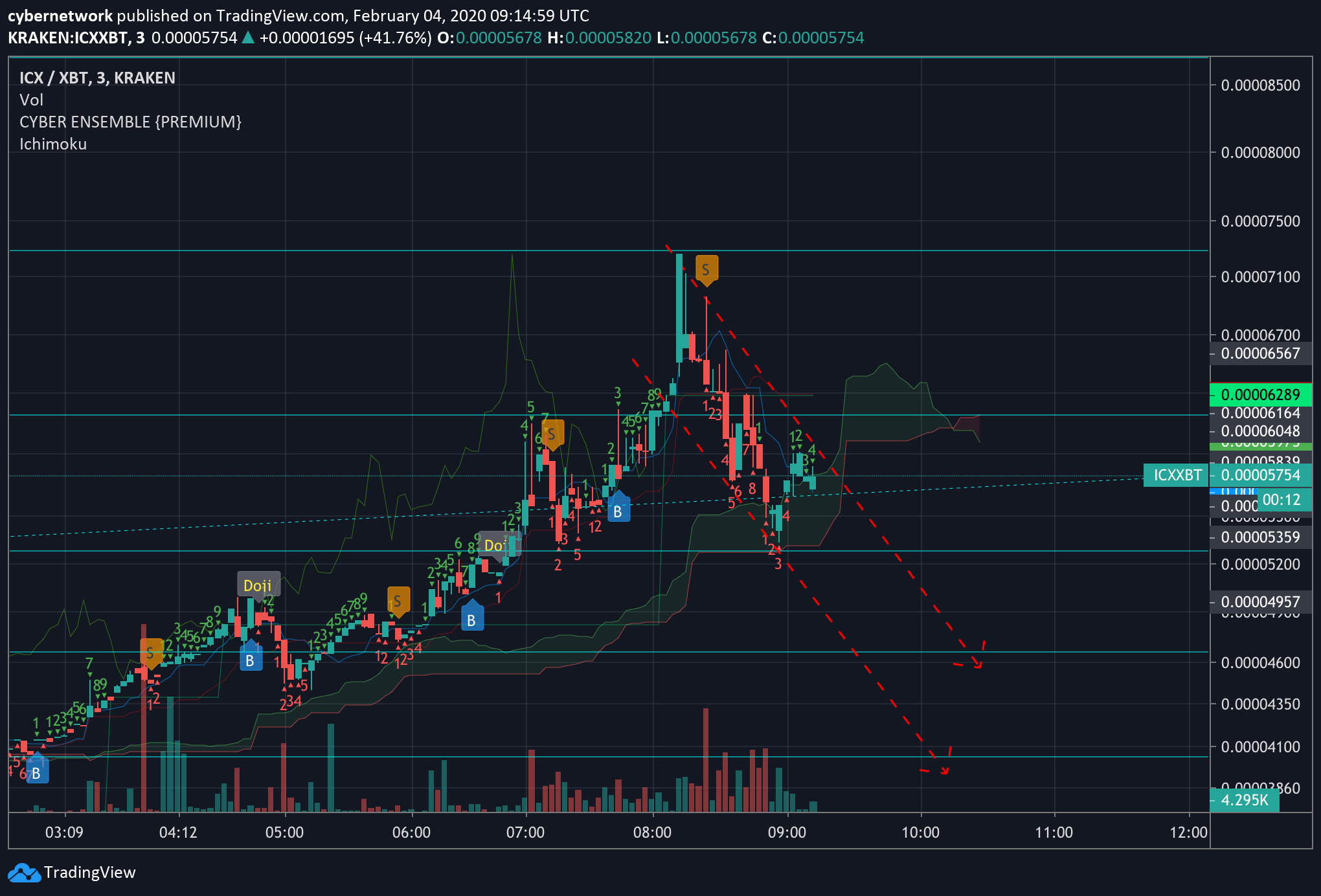The height and width of the screenshot is (896, 1321).
Task: Click the Ichimoku indicator legend
Action: (53, 144)
